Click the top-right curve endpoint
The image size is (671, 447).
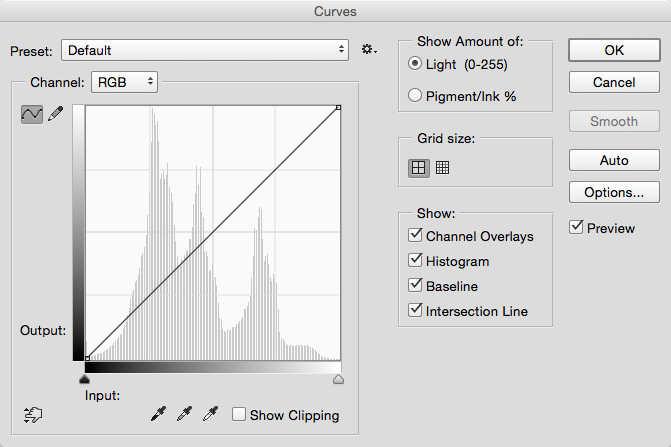338,108
